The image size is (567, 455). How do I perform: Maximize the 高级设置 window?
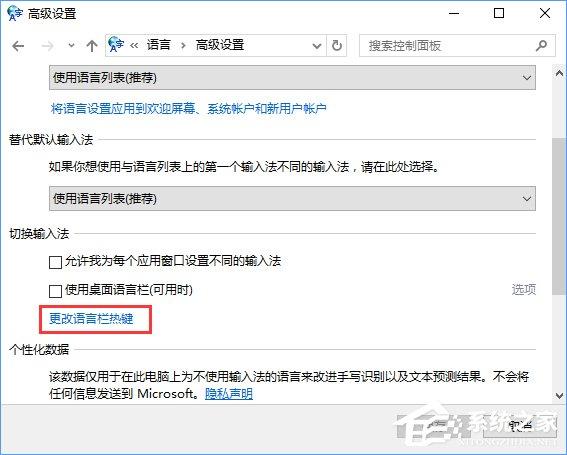499,13
